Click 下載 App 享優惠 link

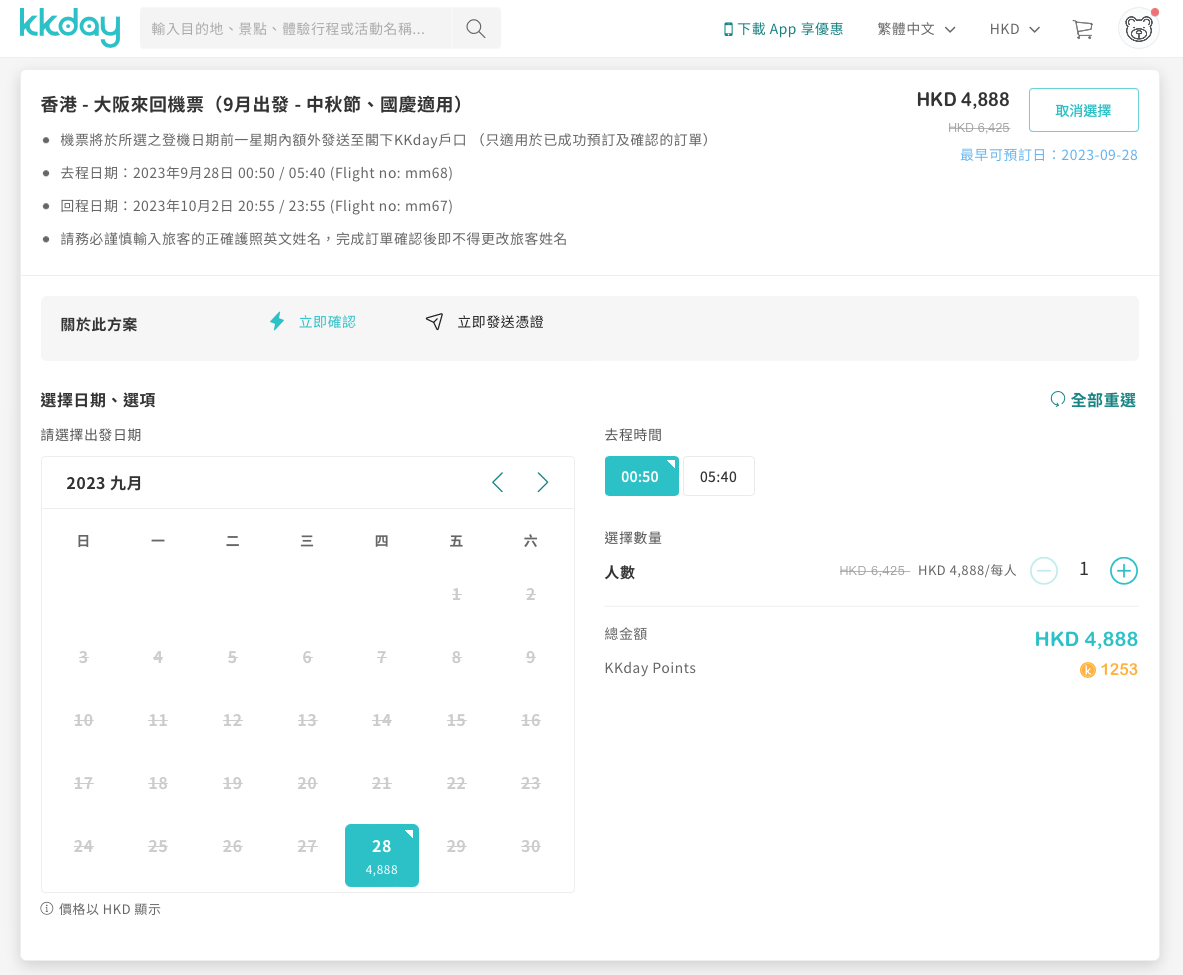tap(783, 29)
